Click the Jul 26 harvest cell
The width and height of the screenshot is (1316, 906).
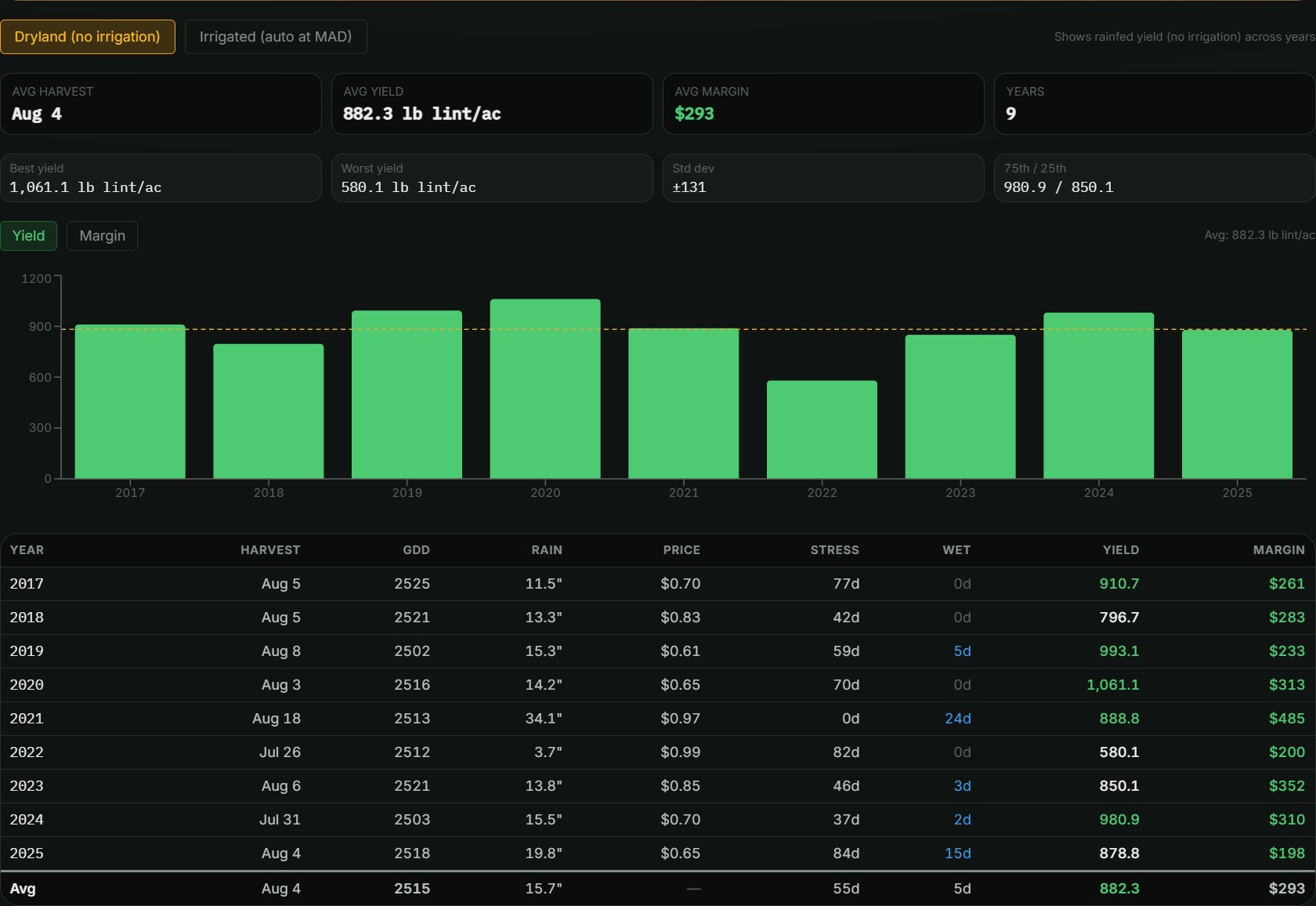pyautogui.click(x=280, y=752)
